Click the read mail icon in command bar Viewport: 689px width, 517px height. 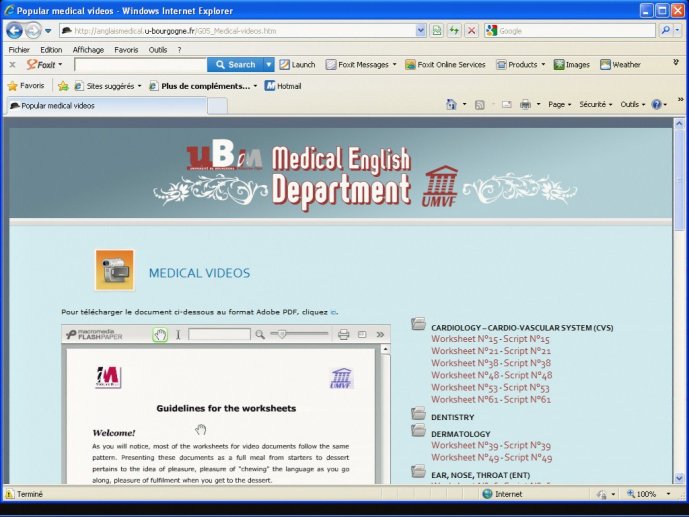507,105
